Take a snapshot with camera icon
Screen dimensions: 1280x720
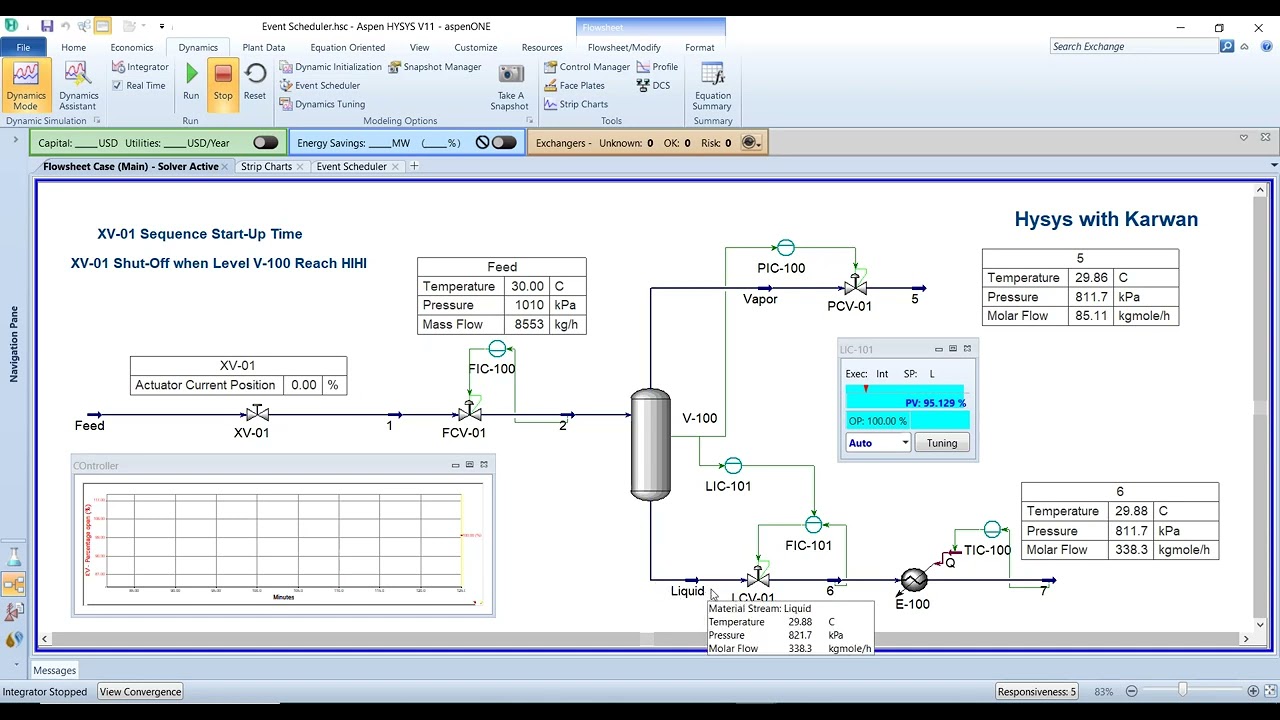(510, 86)
